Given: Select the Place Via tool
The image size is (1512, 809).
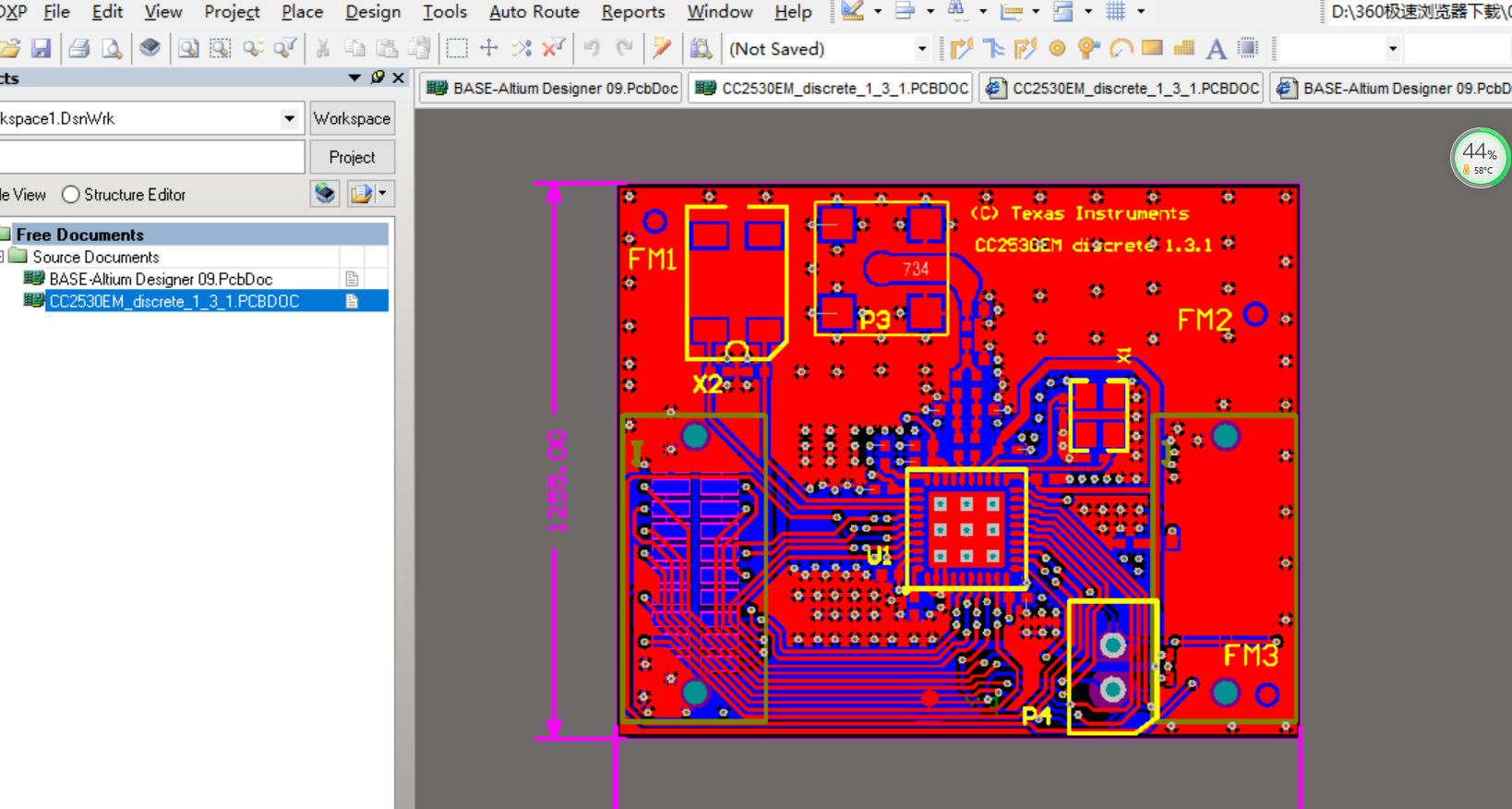Looking at the screenshot, I should tap(1088, 48).
